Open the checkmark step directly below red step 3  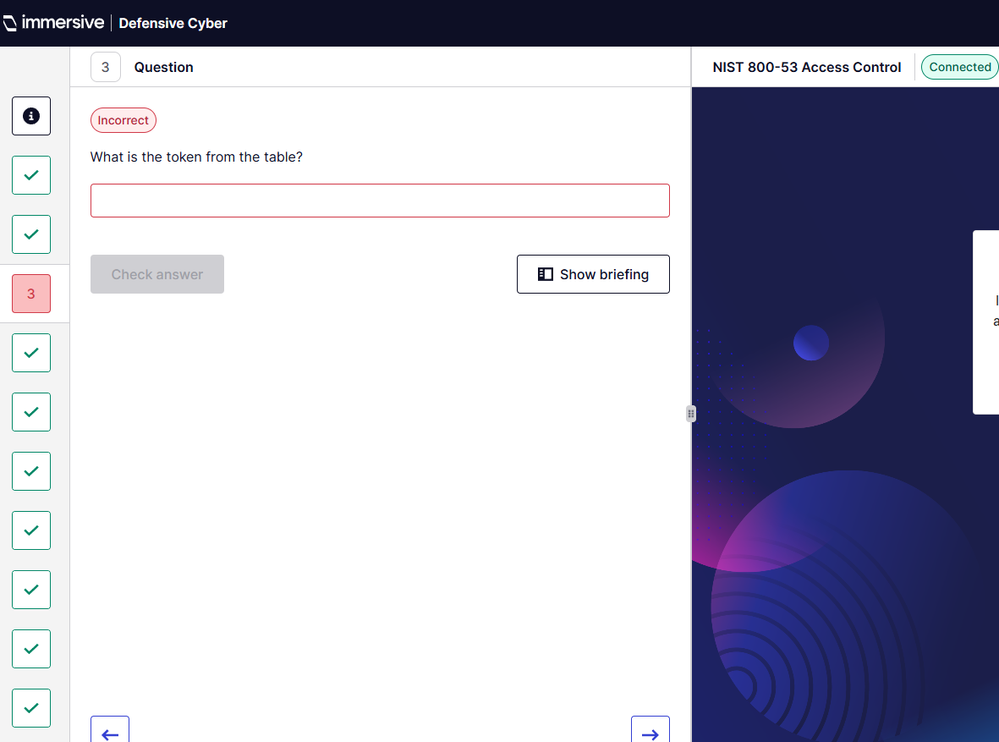(31, 353)
